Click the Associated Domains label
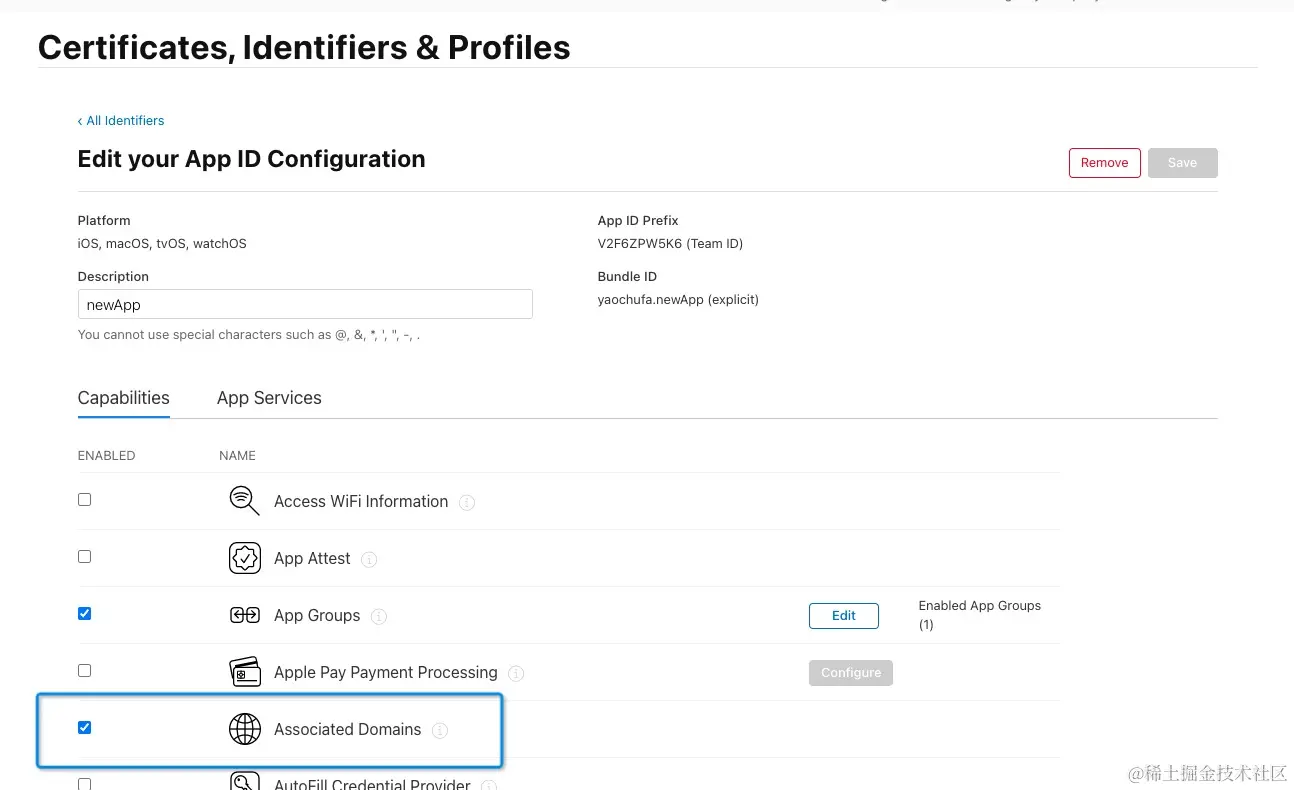 347,729
